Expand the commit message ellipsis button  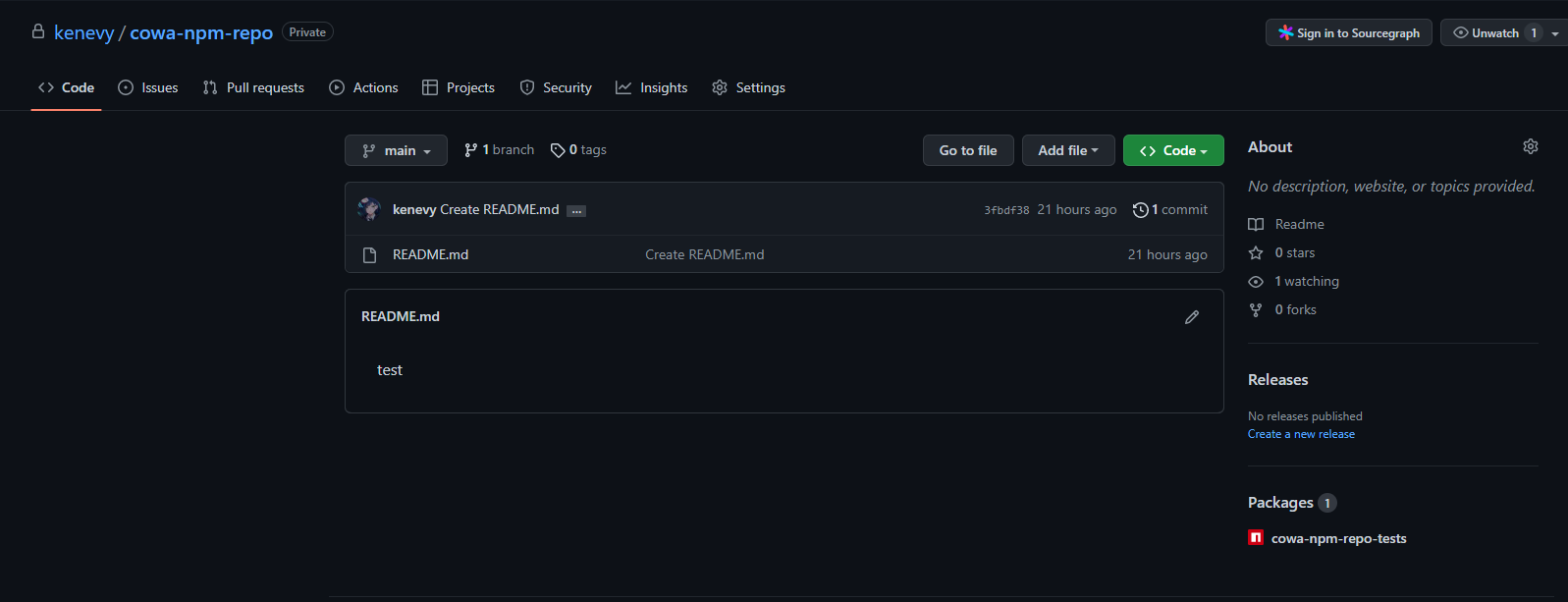(x=576, y=211)
